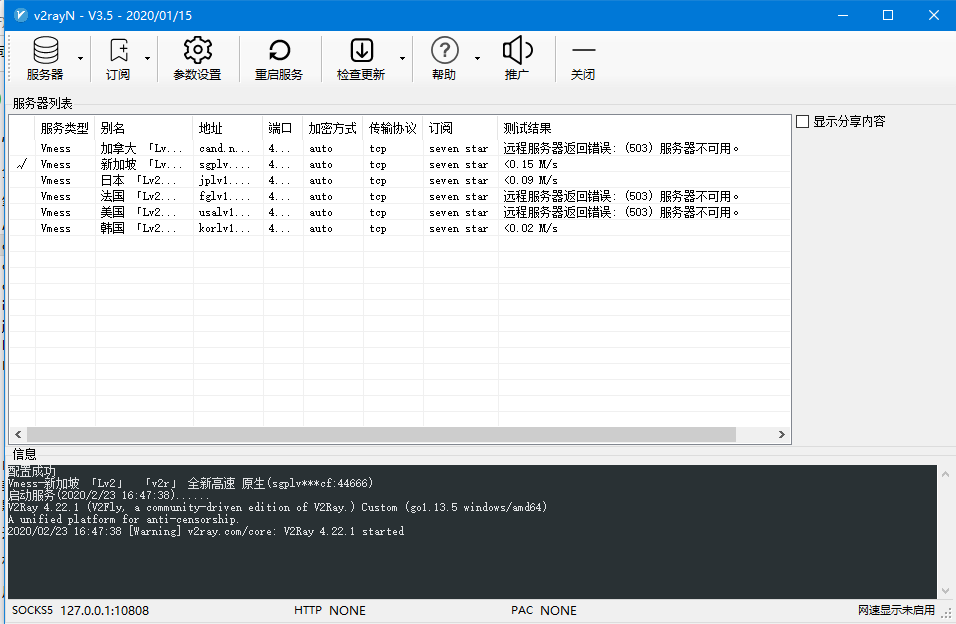Click the 关闭 toolbar button
Image resolution: width=956 pixels, height=624 pixels.
point(583,59)
